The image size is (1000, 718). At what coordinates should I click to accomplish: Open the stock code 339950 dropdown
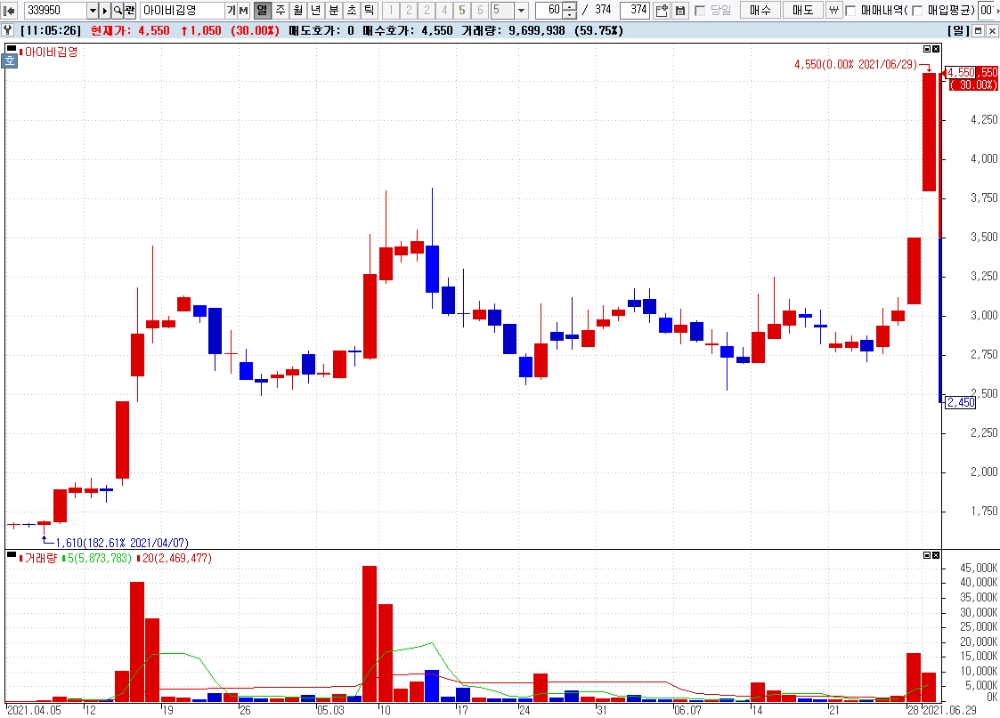point(92,10)
